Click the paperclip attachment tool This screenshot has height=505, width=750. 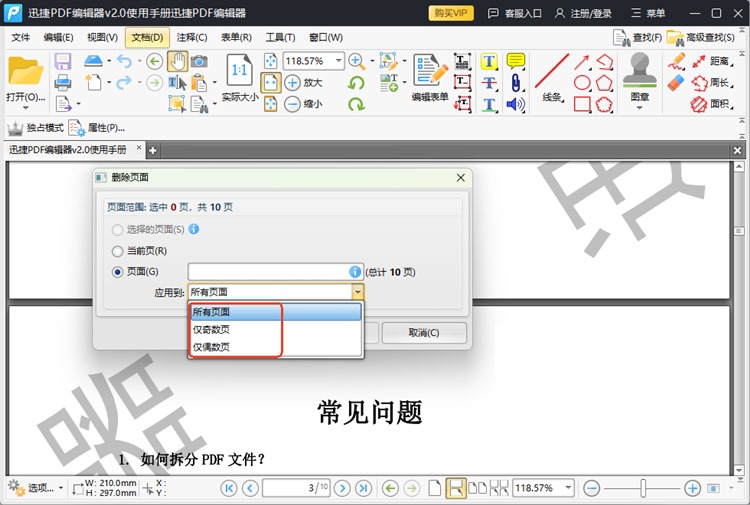click(x=516, y=83)
